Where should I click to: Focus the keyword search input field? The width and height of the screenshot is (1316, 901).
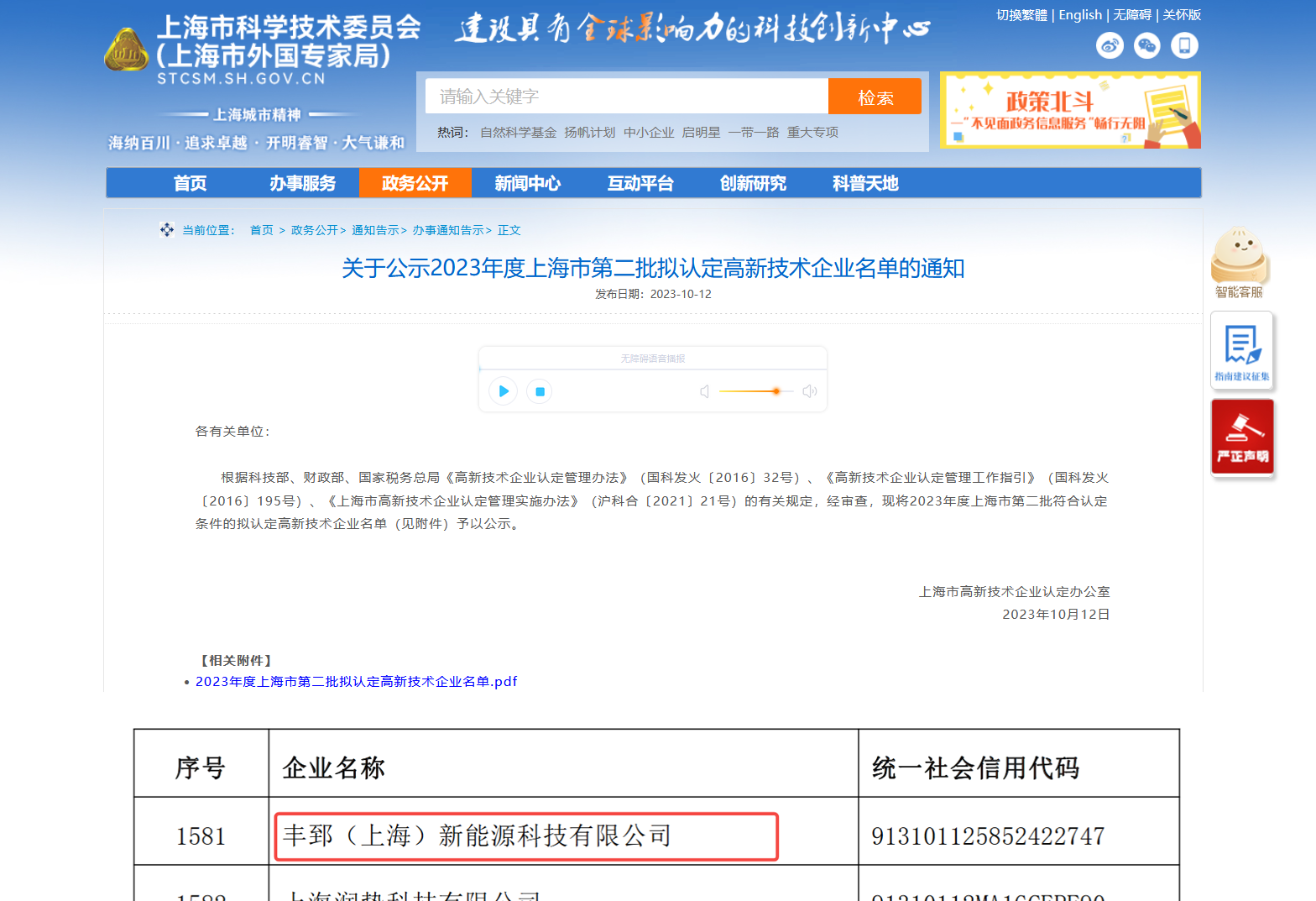pos(626,97)
